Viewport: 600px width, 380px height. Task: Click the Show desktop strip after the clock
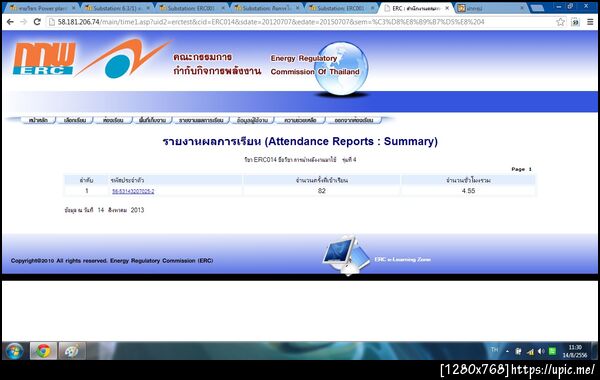tap(596, 351)
